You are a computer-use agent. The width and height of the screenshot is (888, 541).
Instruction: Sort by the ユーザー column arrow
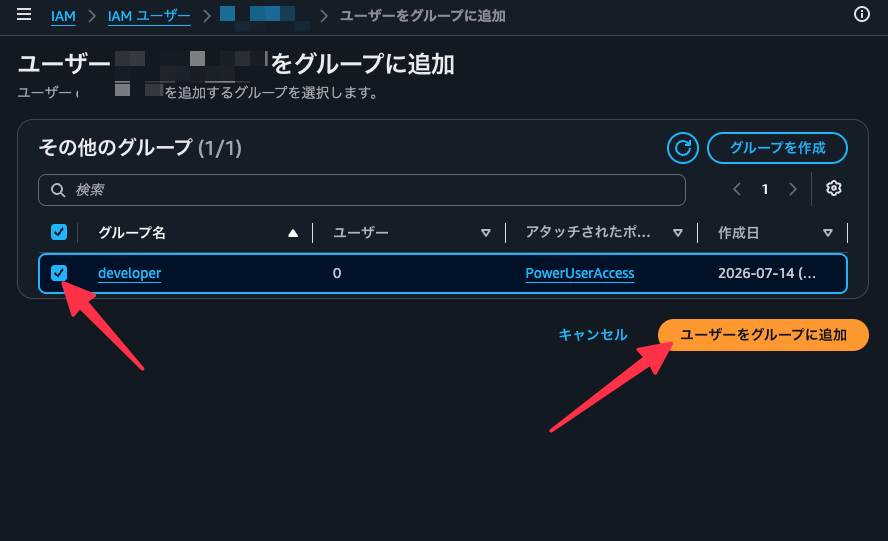point(485,233)
